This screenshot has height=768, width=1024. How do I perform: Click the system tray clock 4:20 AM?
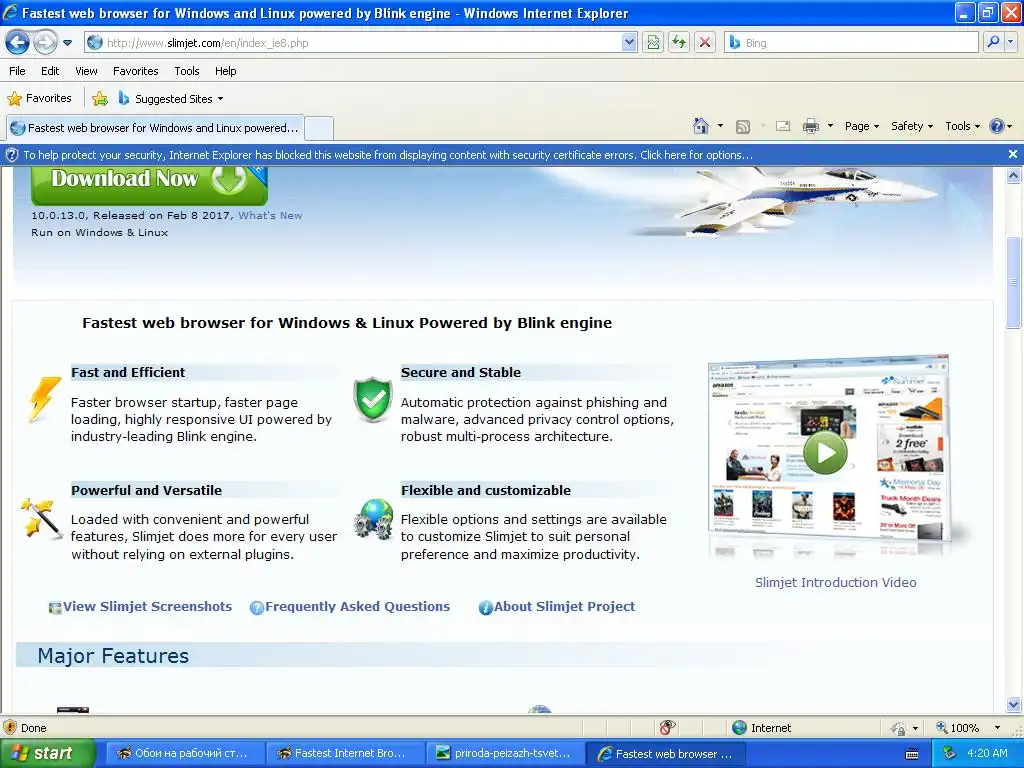click(x=987, y=753)
